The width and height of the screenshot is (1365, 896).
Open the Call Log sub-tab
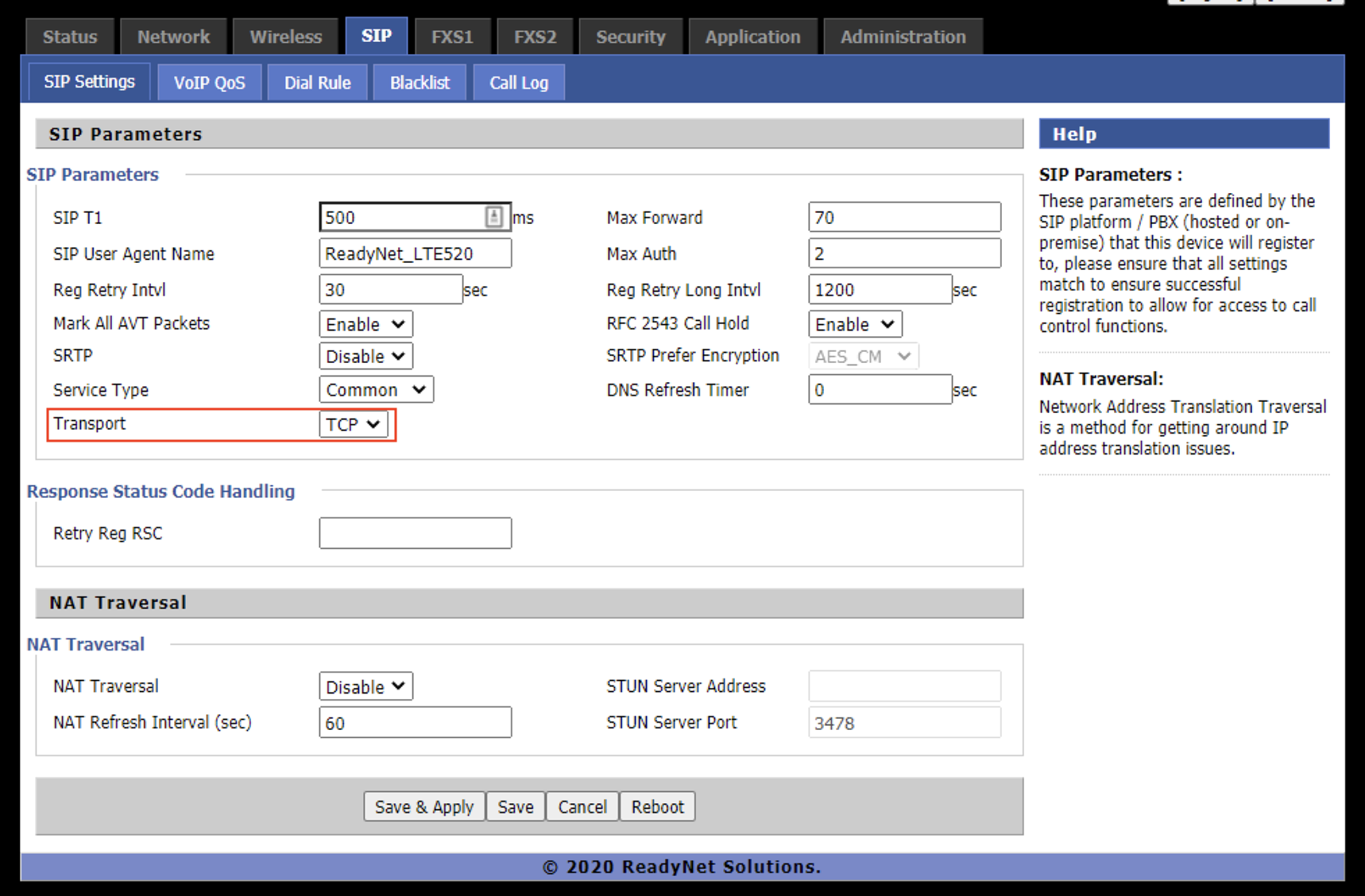click(519, 83)
